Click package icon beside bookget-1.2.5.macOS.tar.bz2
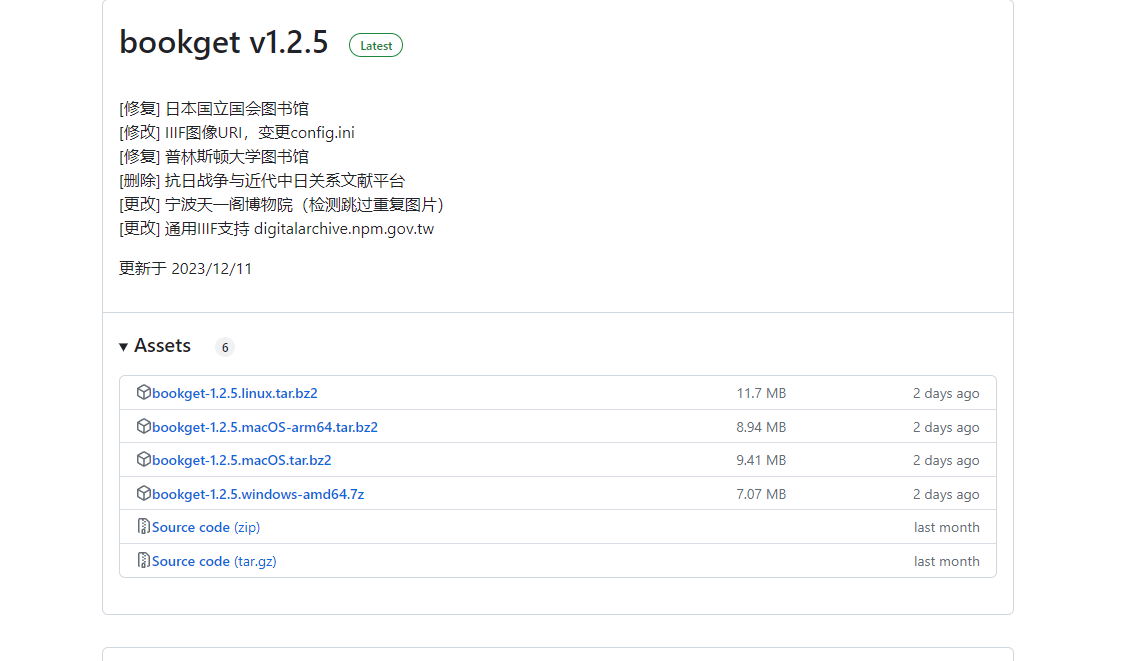 (143, 460)
